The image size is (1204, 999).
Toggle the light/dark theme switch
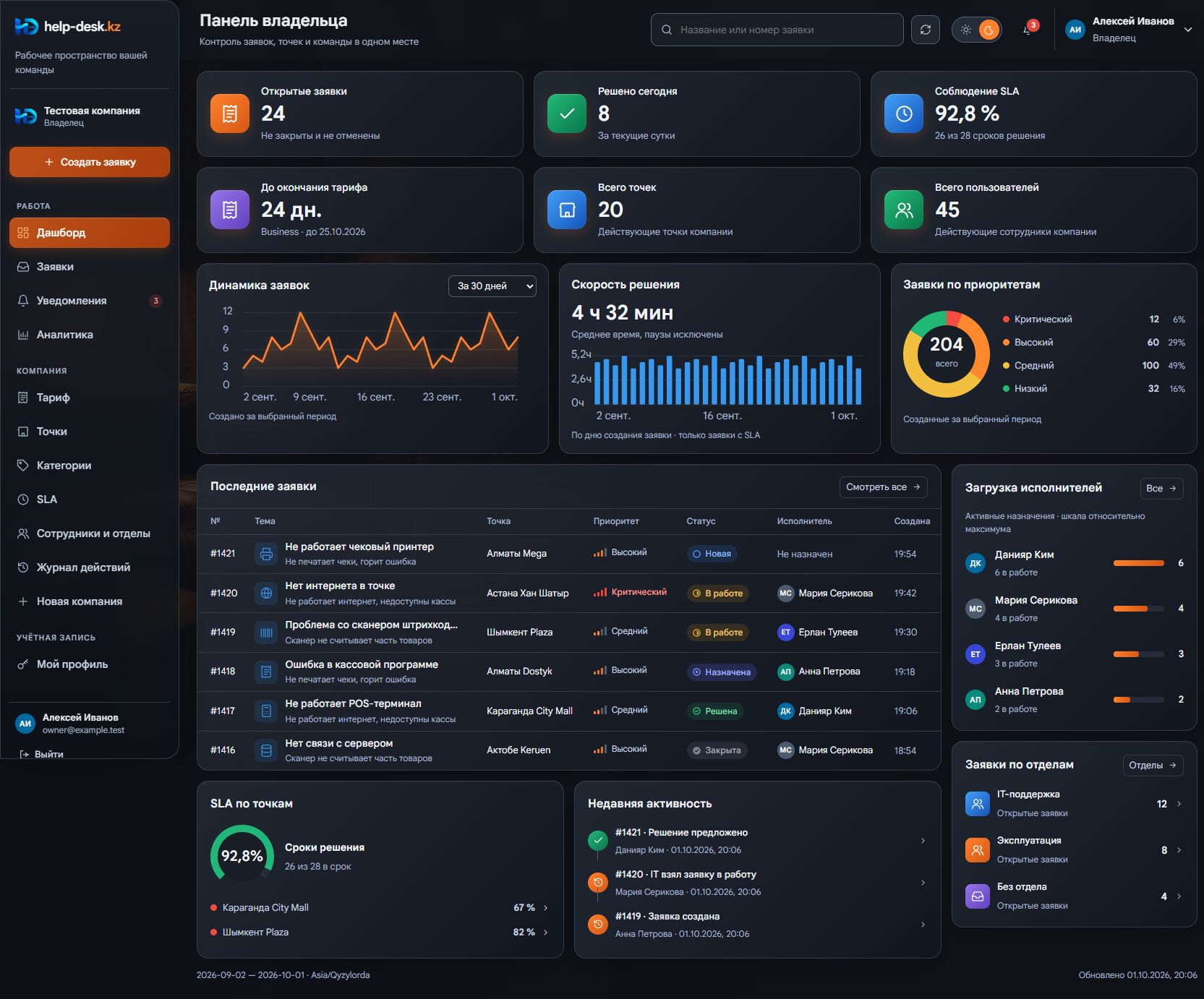977,30
